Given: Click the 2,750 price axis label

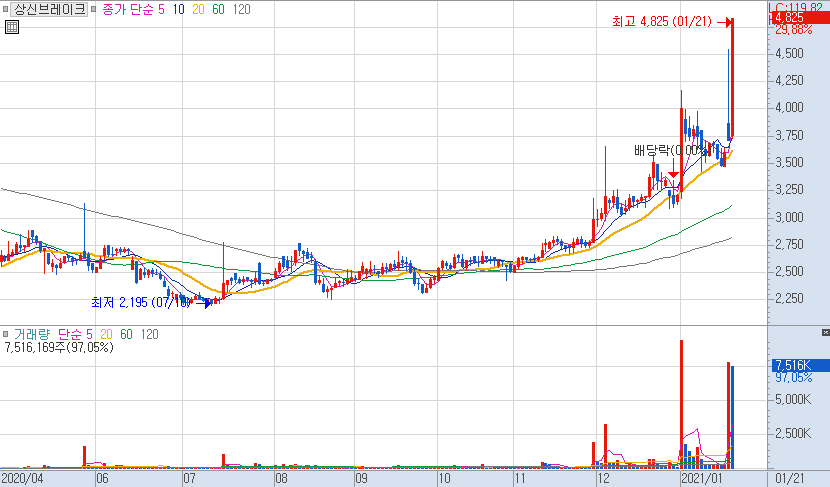Looking at the screenshot, I should [x=789, y=244].
